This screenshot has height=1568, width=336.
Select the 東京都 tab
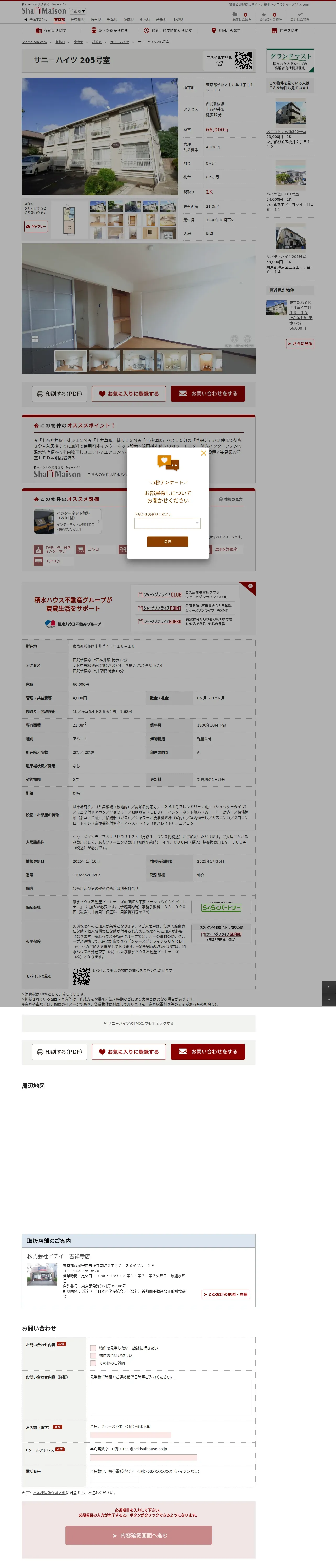59,20
